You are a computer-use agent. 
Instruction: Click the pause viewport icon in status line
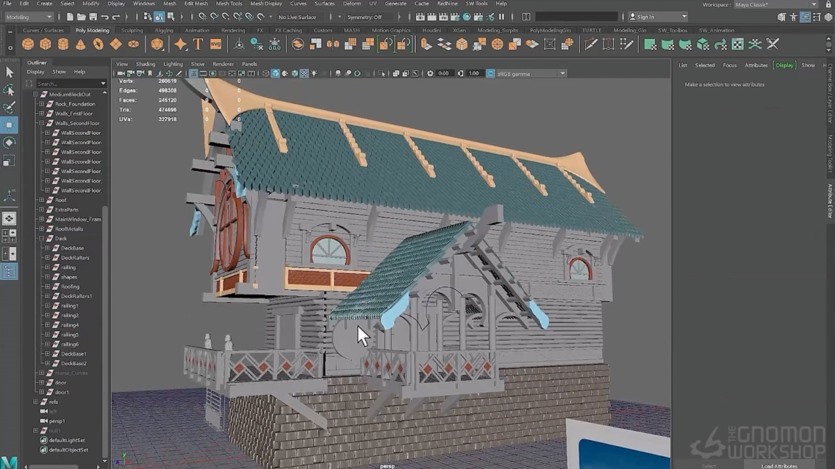pos(502,17)
